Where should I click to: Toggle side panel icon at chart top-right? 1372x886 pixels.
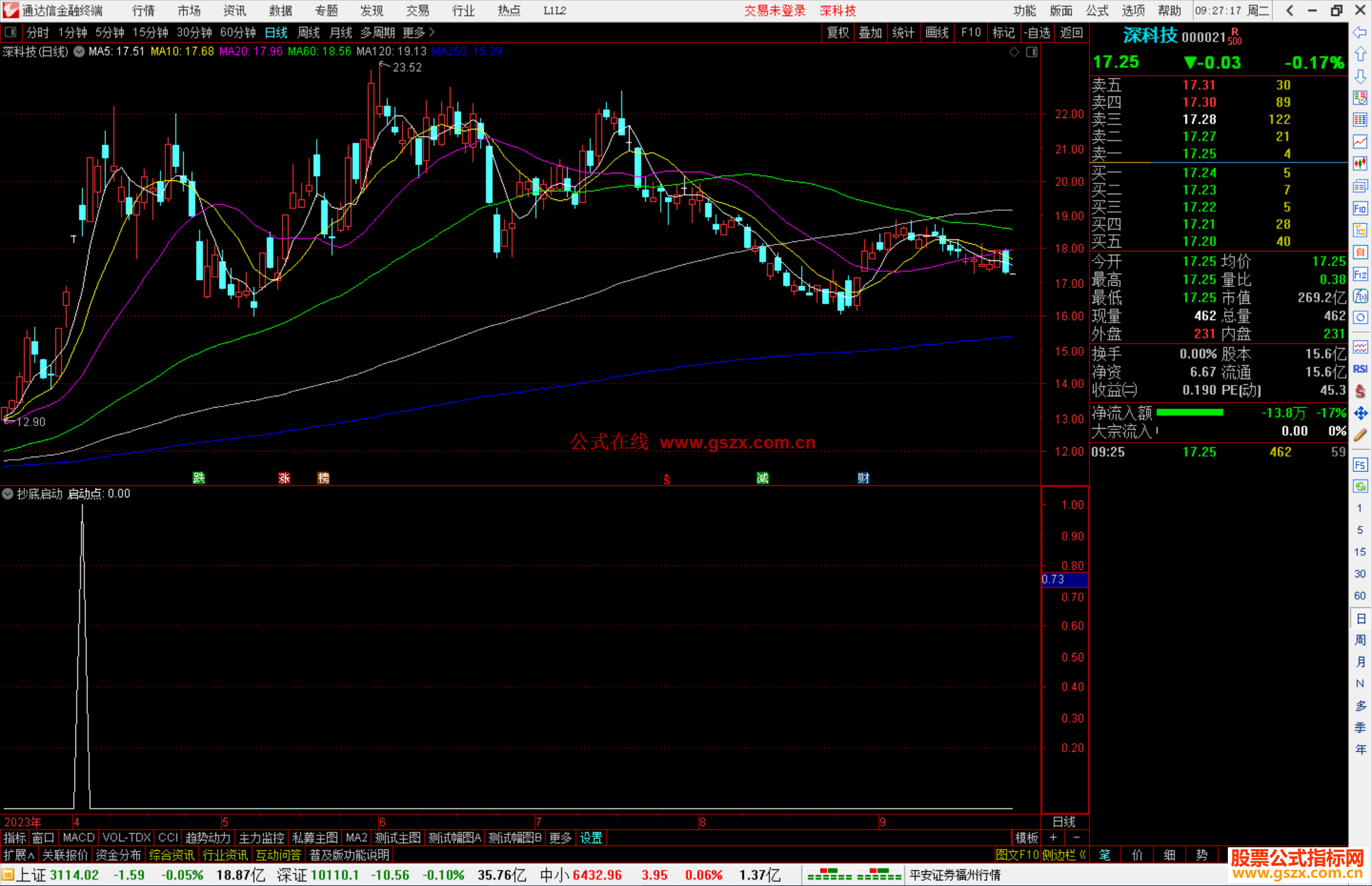[1032, 51]
